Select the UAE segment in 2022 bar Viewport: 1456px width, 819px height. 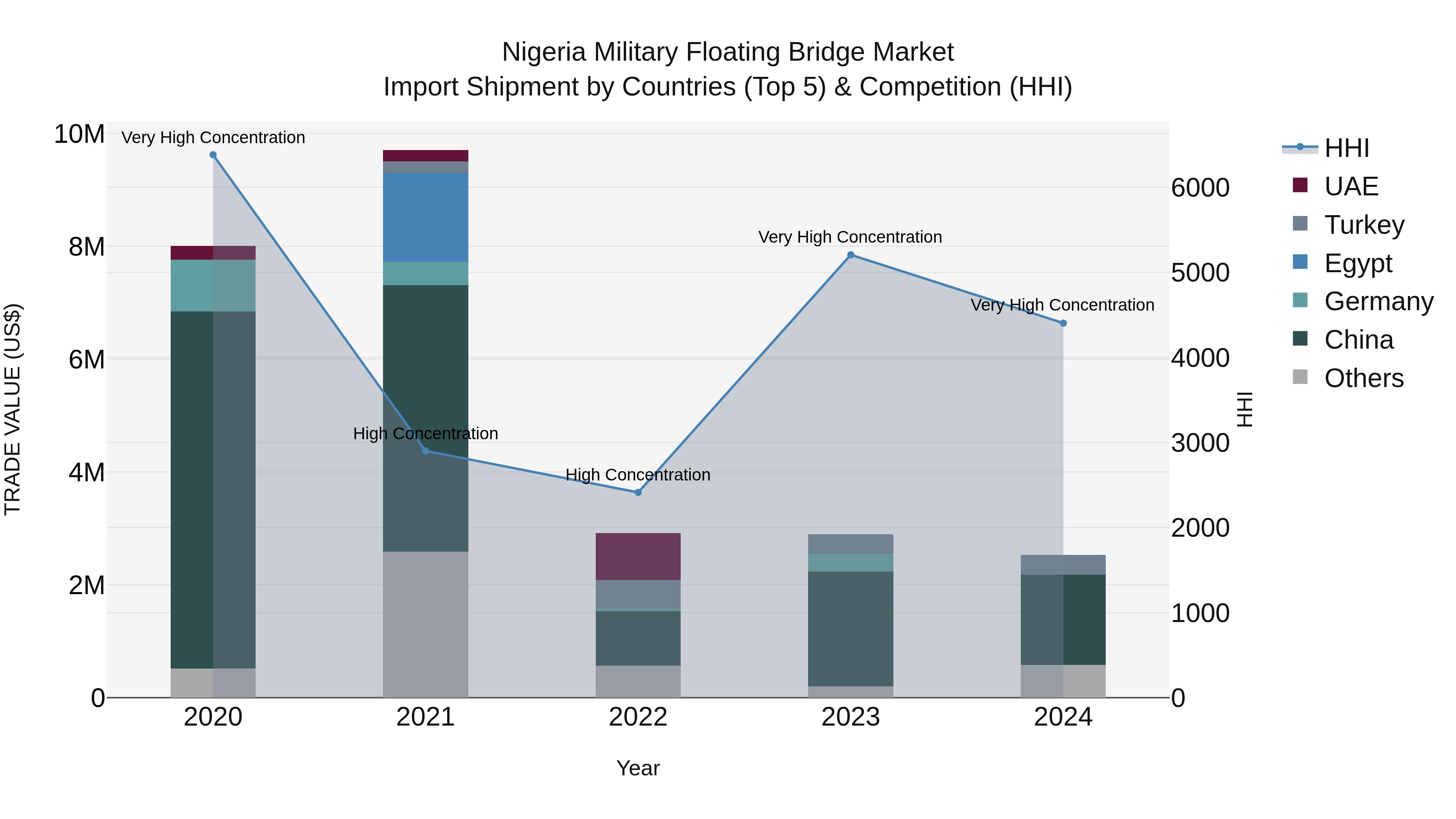638,557
